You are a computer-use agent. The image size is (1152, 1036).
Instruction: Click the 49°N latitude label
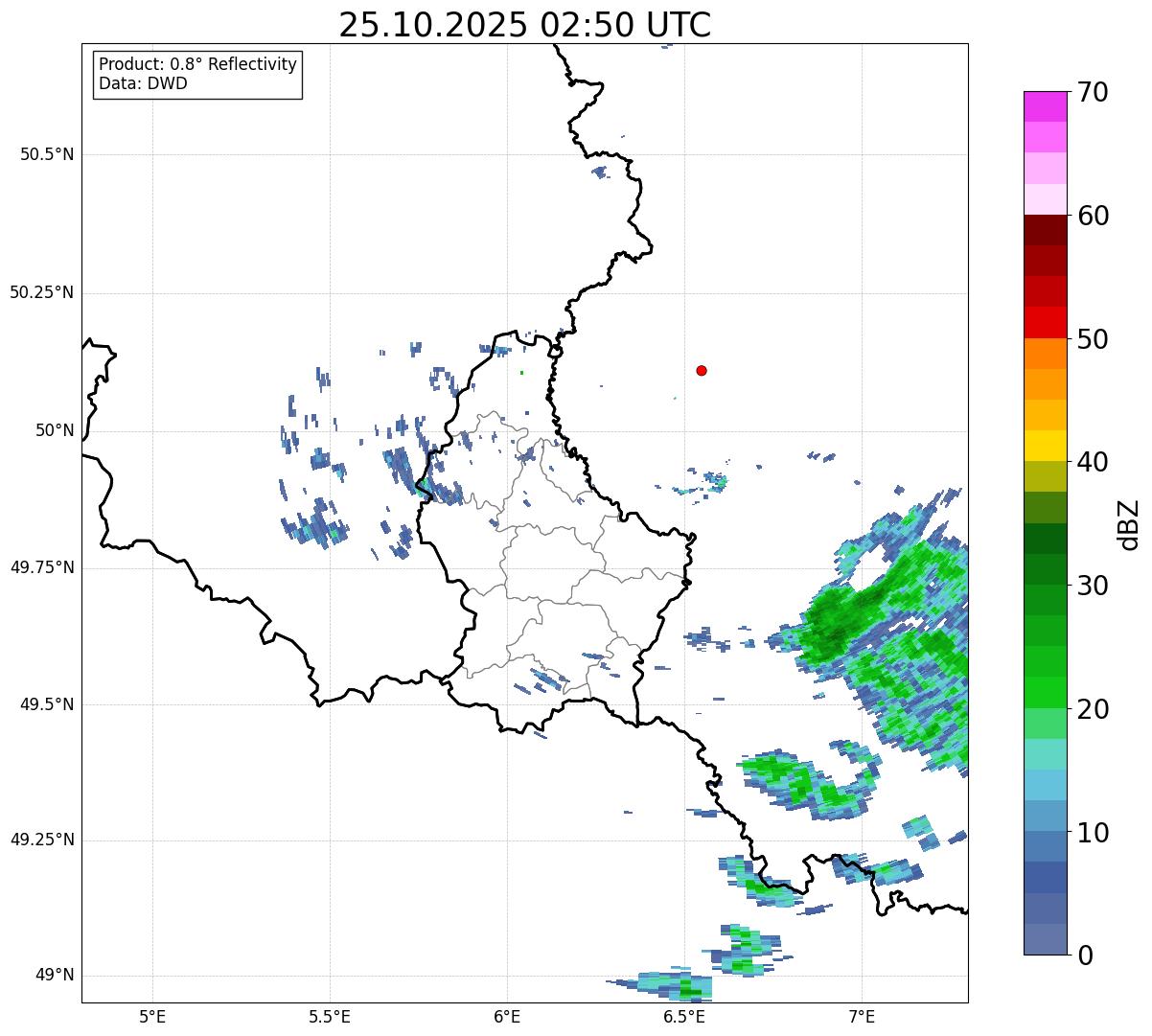55,976
